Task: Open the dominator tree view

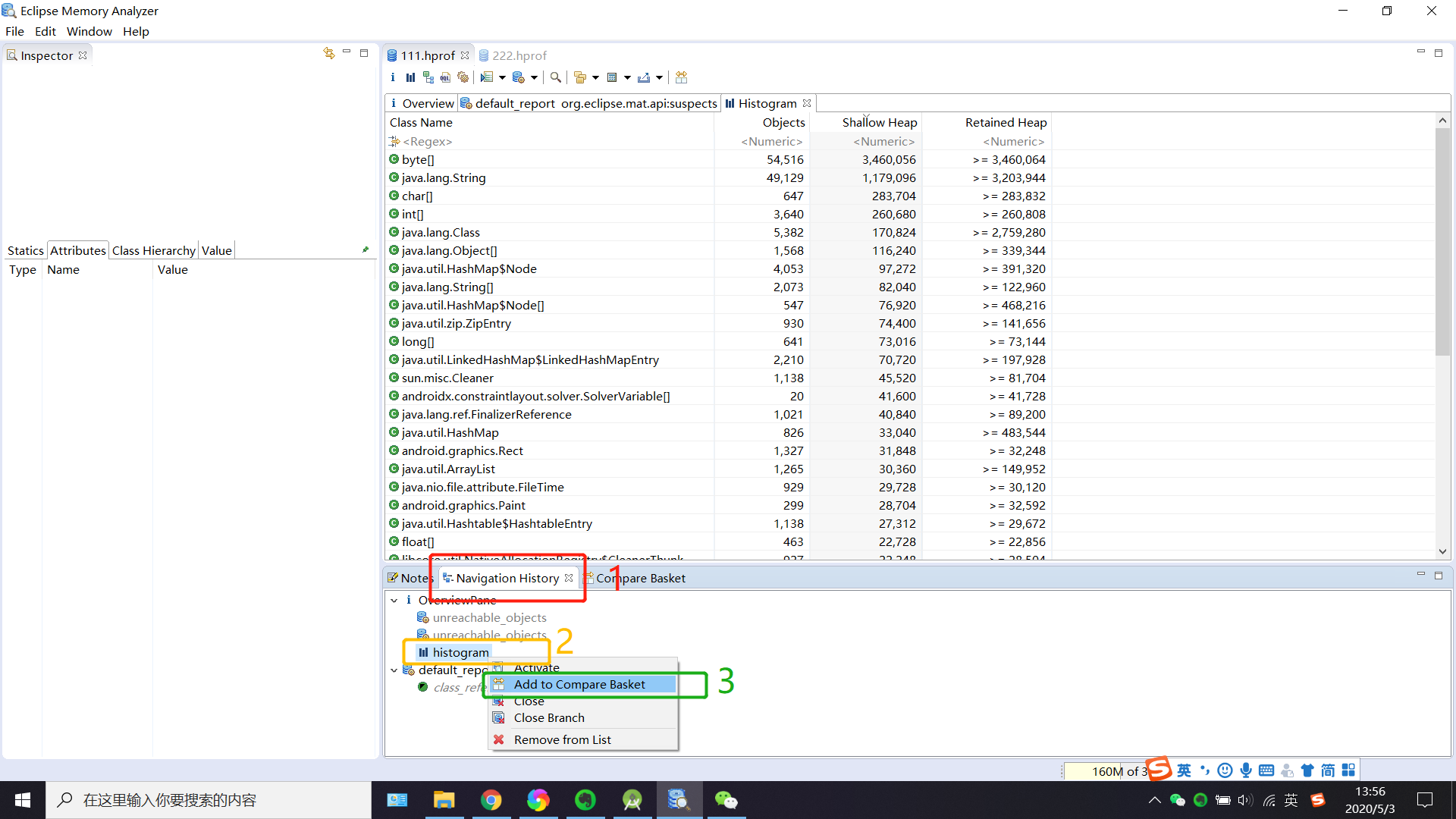Action: (428, 77)
